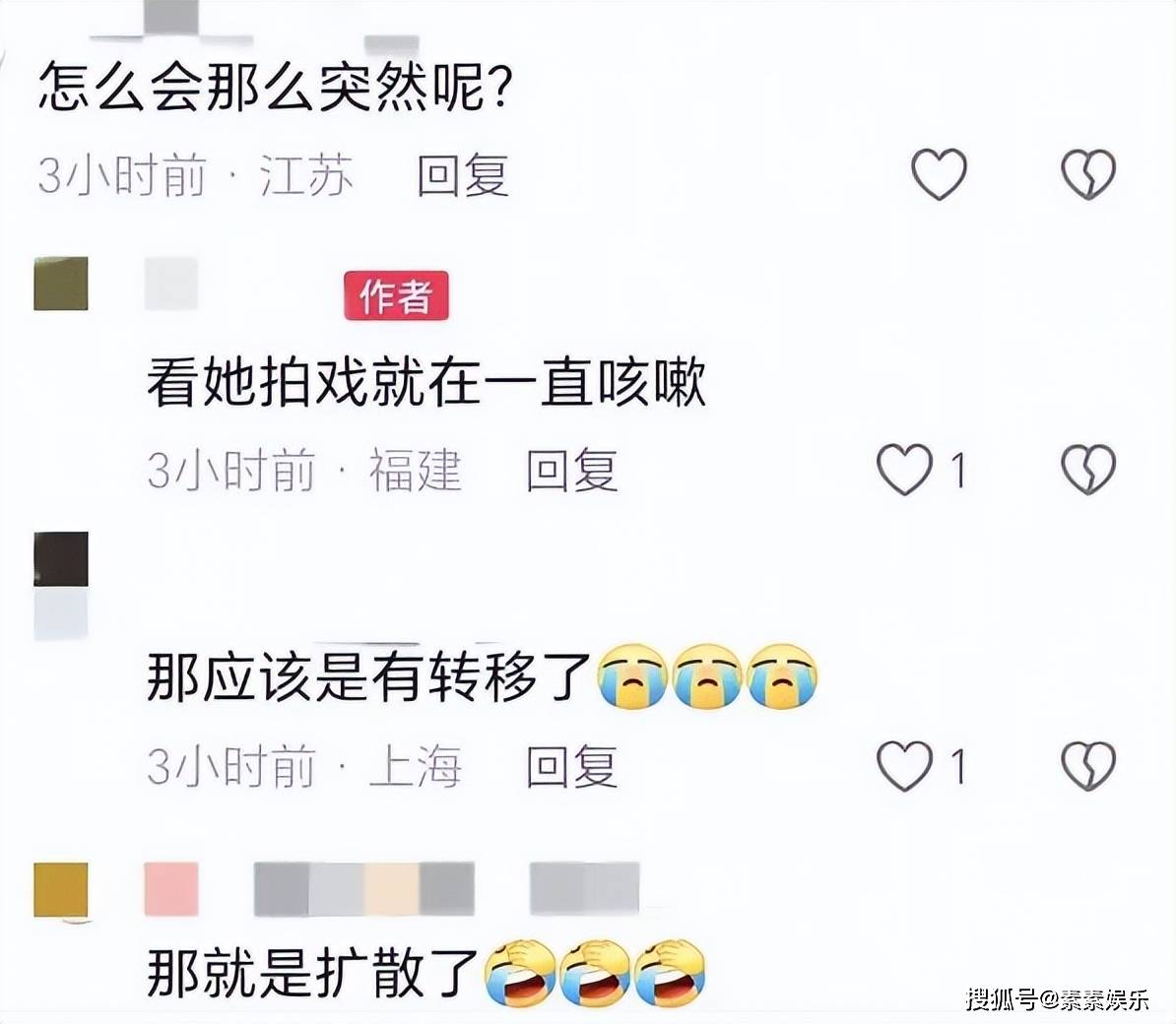
Task: Select the comment 看她拍戏就在一直咳嗽
Action: (x=426, y=383)
